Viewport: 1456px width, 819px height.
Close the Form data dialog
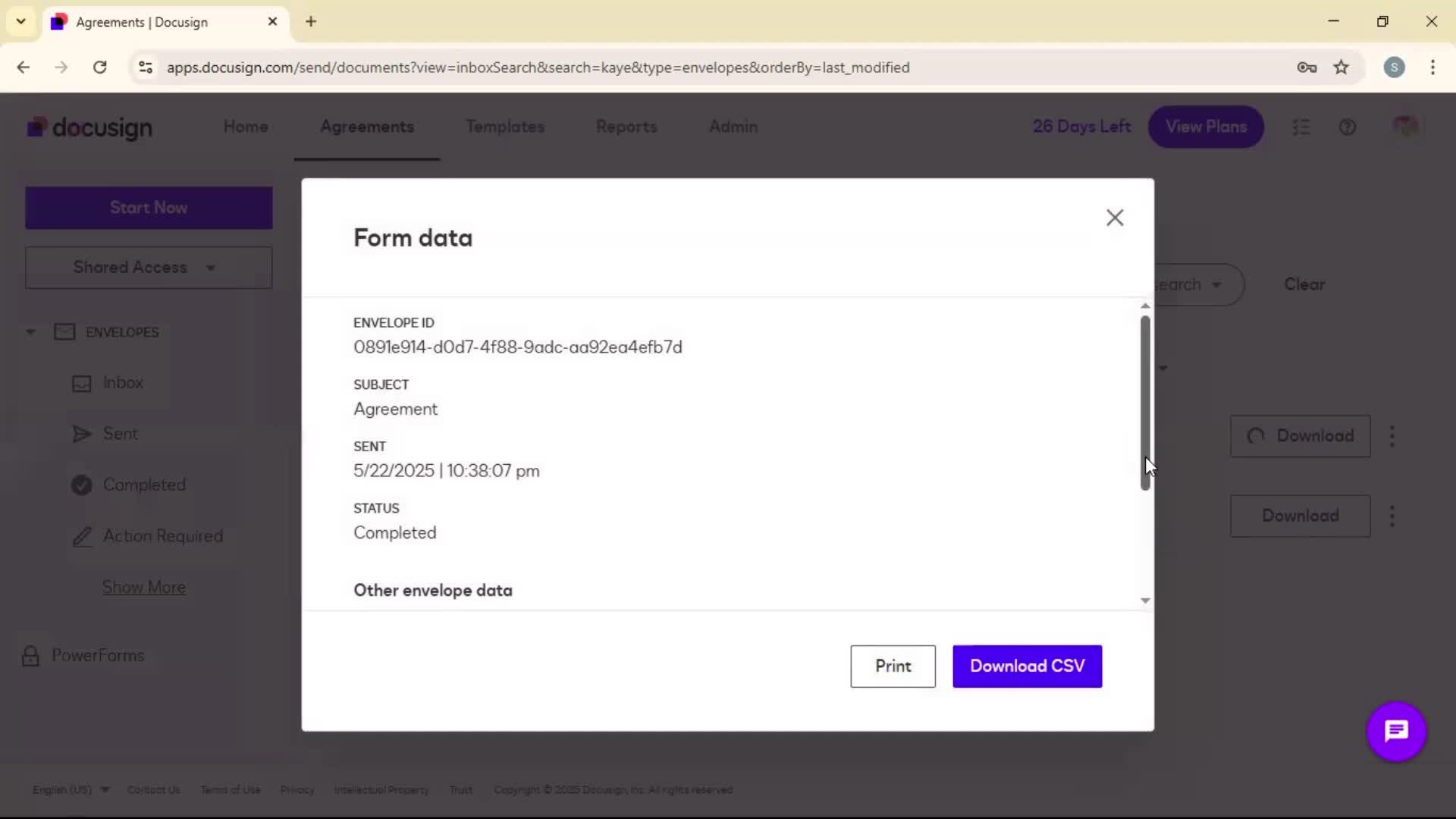(1114, 218)
